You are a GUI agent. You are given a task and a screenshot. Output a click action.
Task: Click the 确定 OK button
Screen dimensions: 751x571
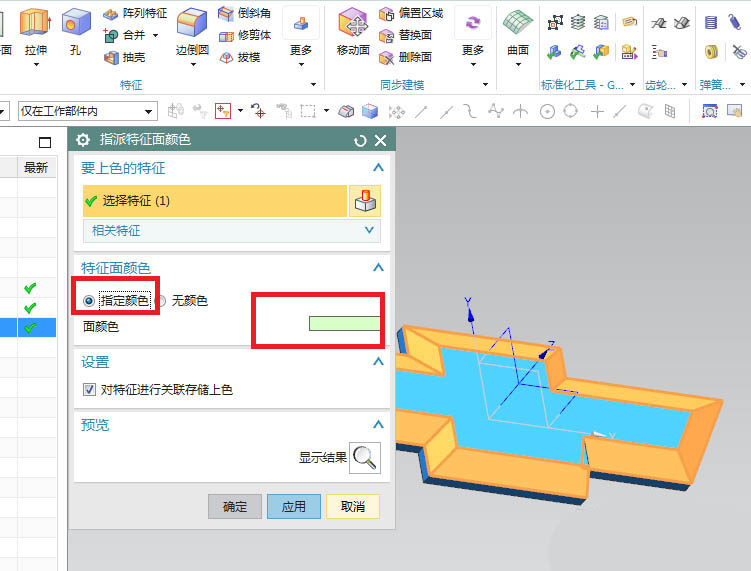(235, 507)
